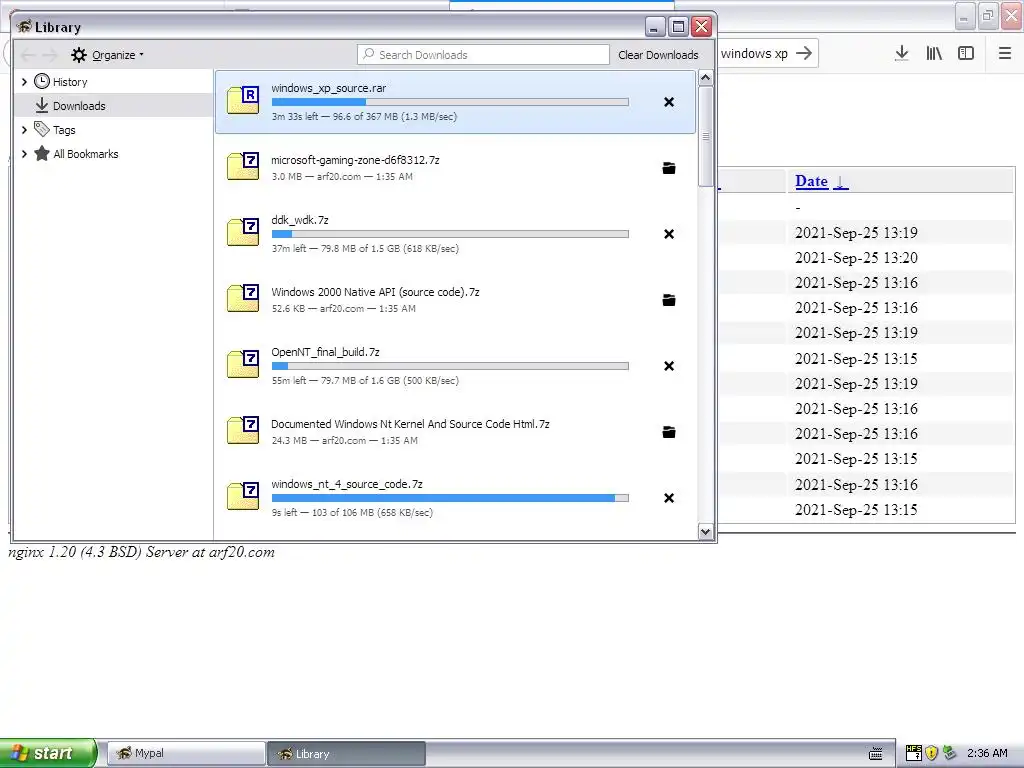Image resolution: width=1024 pixels, height=768 pixels.
Task: Expand the History tree node
Action: 24,82
